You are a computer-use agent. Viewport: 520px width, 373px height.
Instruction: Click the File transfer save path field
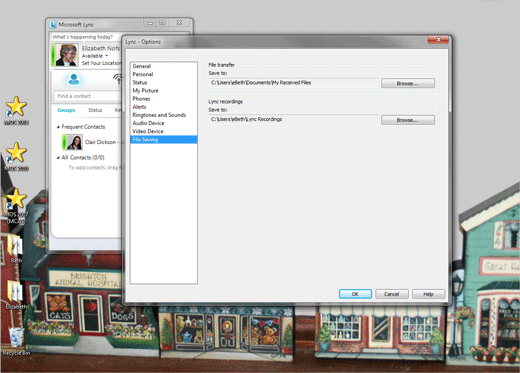pos(294,83)
